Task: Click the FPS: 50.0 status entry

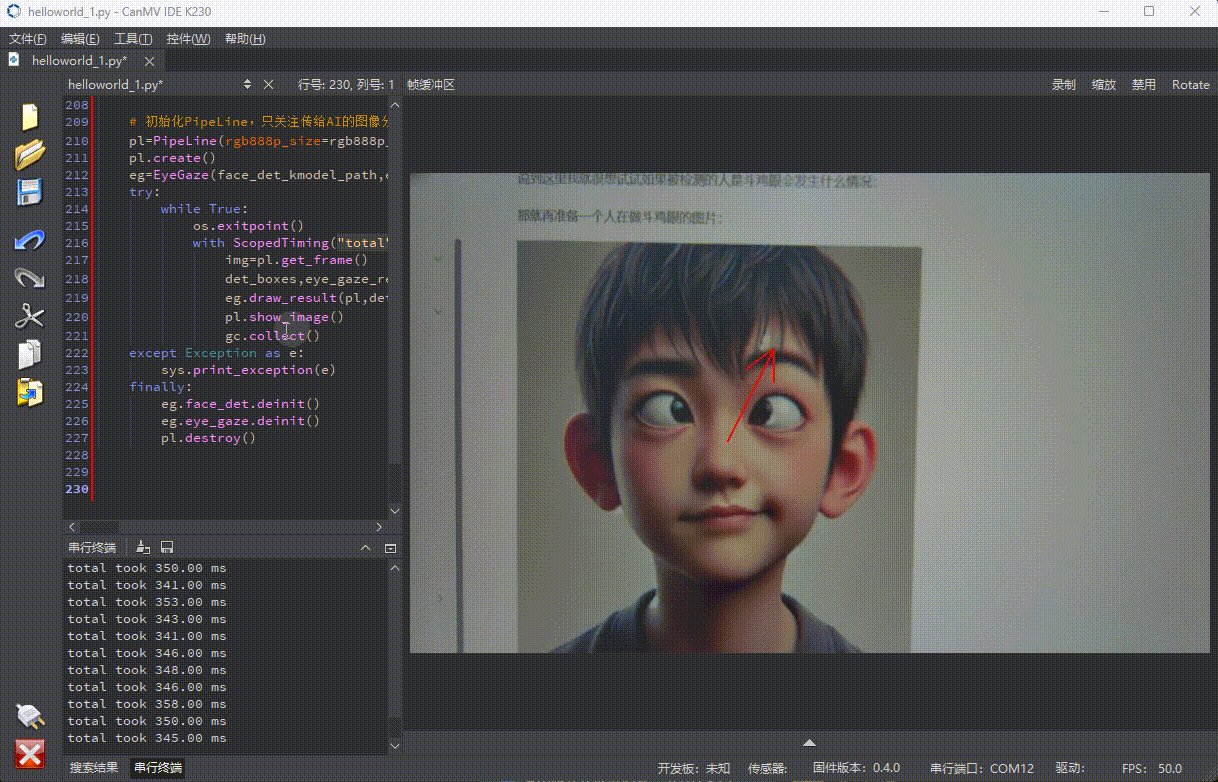Action: [1152, 768]
